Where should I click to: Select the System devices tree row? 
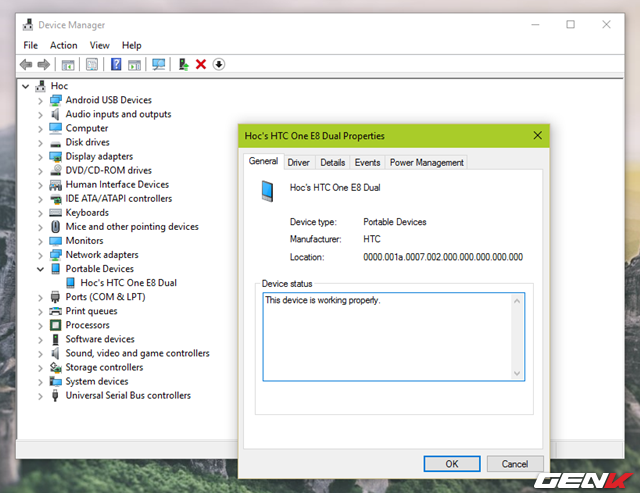97,381
